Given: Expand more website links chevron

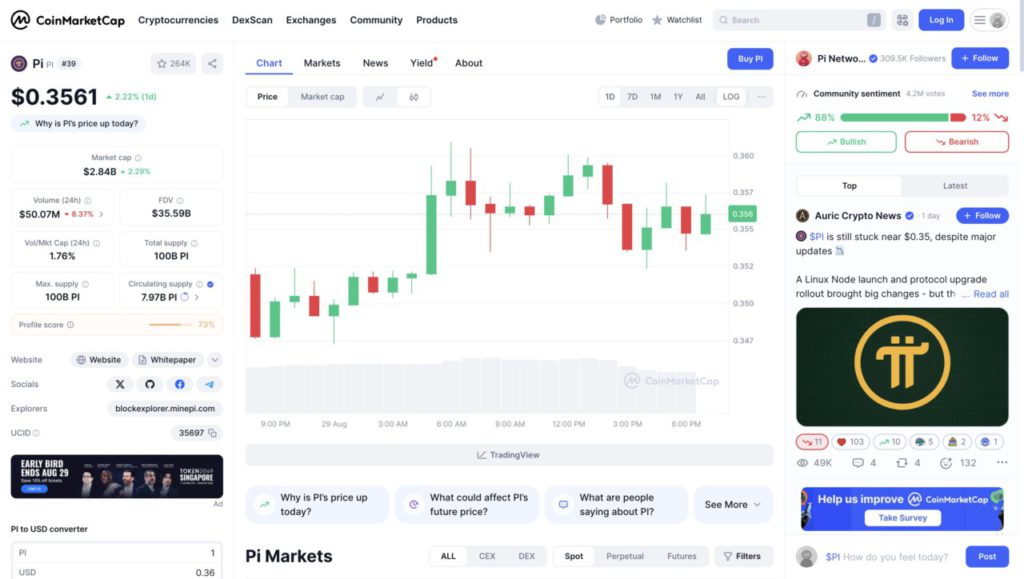Looking at the screenshot, I should coord(215,360).
